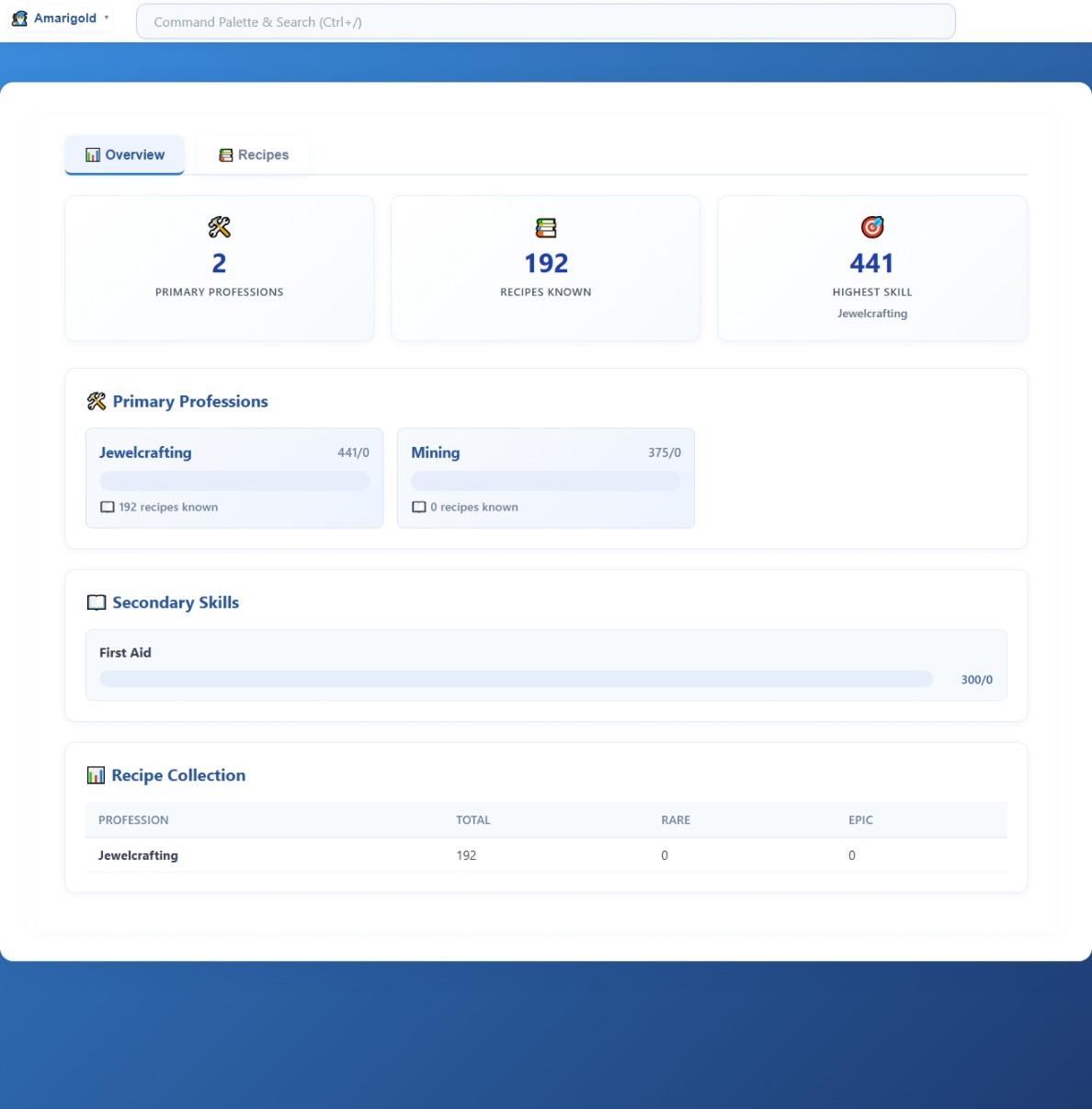Click the target icon above Highest Skill
Image resolution: width=1092 pixels, height=1109 pixels.
pyautogui.click(x=871, y=227)
